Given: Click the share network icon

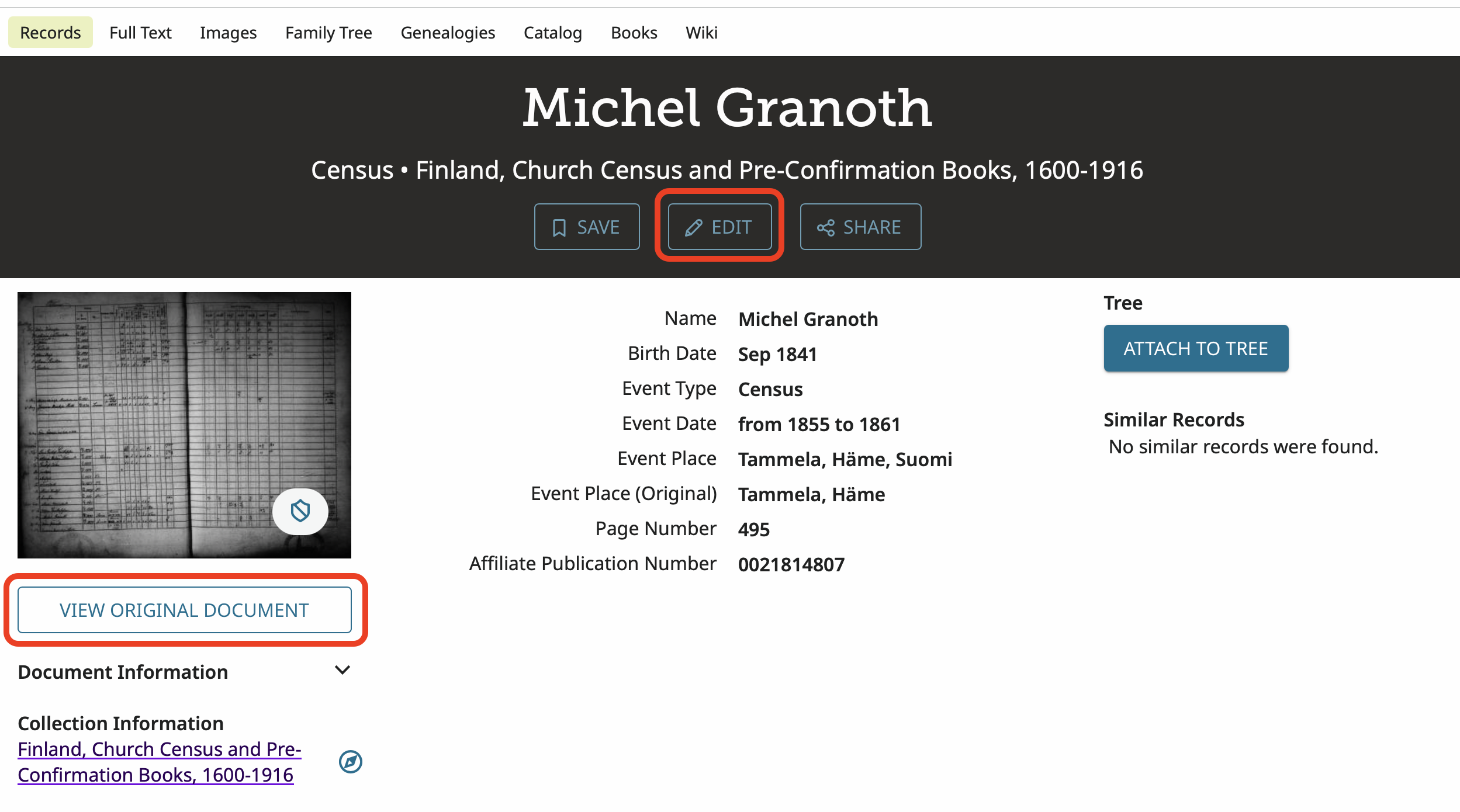Looking at the screenshot, I should pyautogui.click(x=825, y=227).
